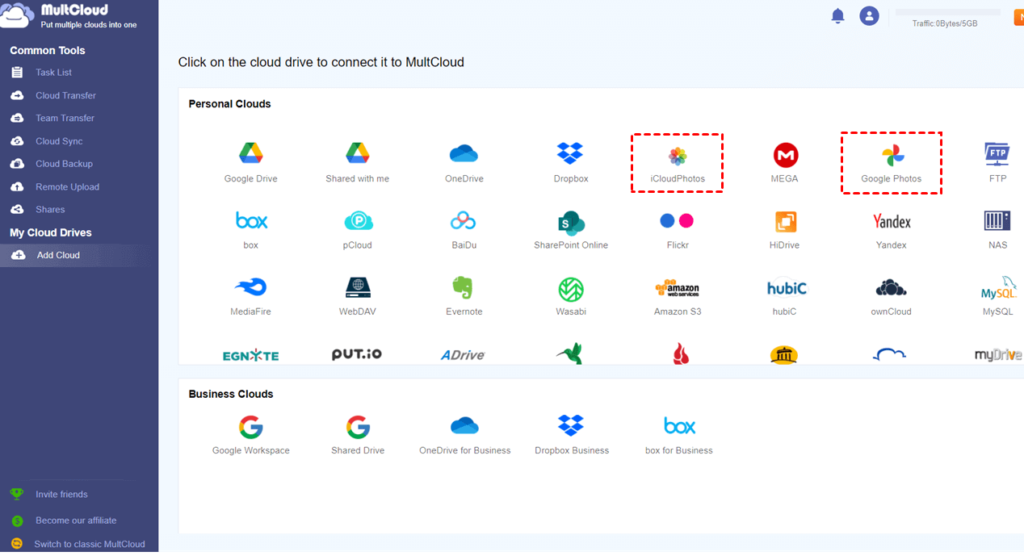
Task: Click the iCloudPhotos icon
Action: point(677,156)
